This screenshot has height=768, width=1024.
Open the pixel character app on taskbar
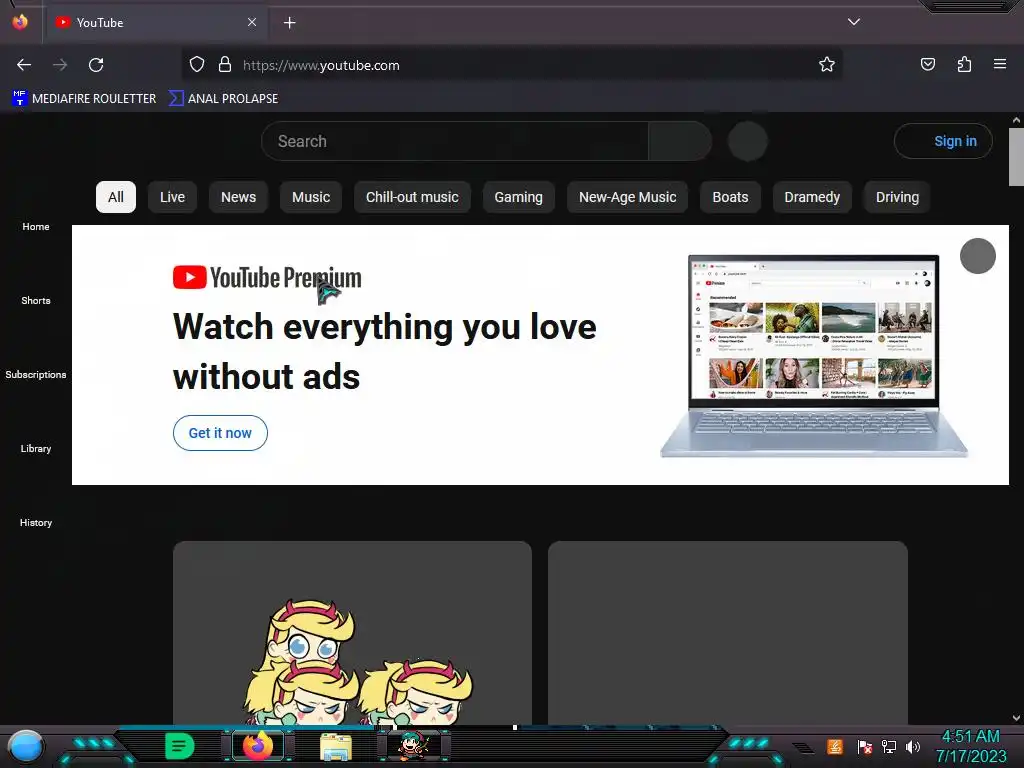coord(413,746)
